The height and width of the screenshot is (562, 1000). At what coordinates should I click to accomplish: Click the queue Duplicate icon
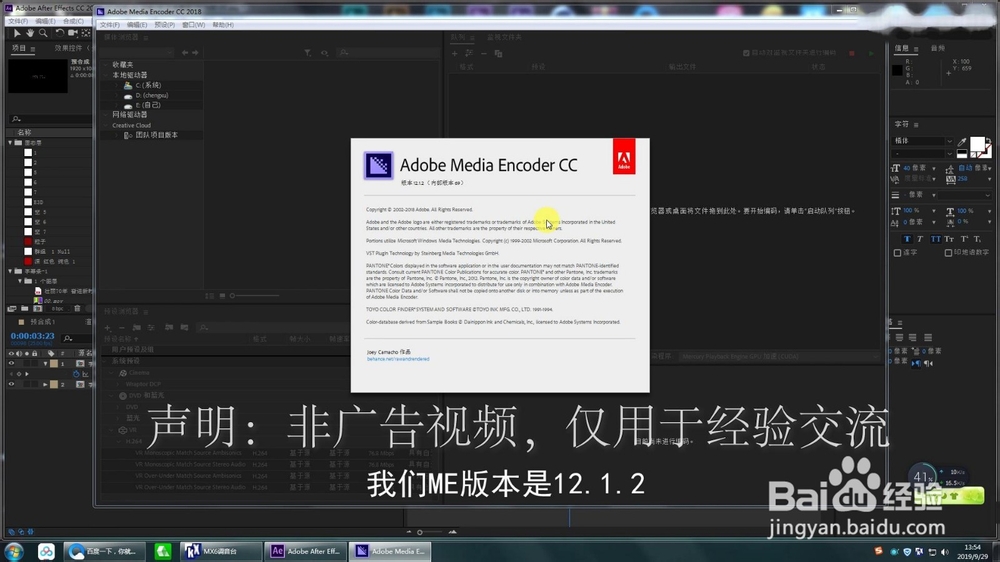coord(498,54)
